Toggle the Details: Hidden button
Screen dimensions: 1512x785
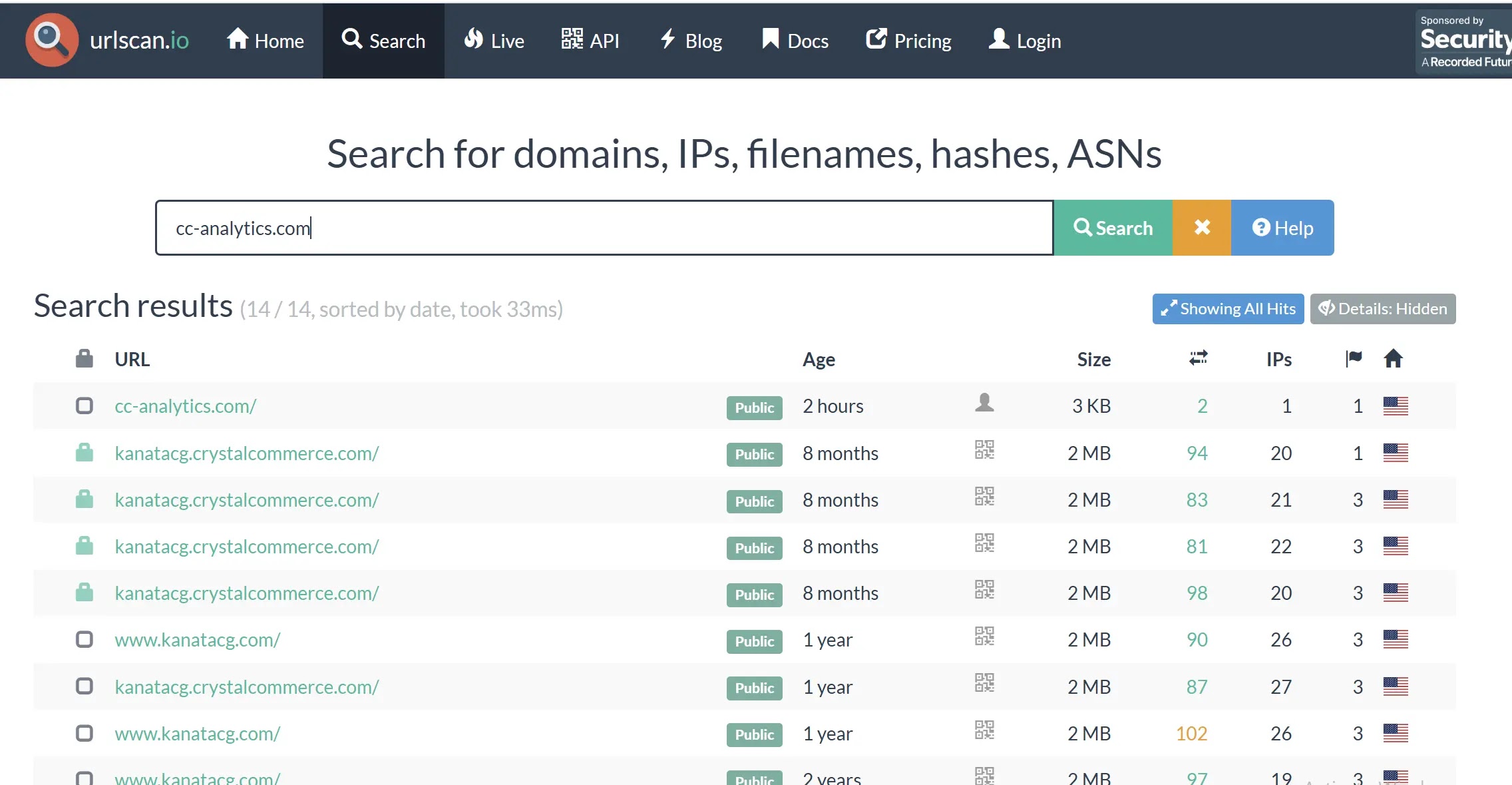tap(1383, 309)
